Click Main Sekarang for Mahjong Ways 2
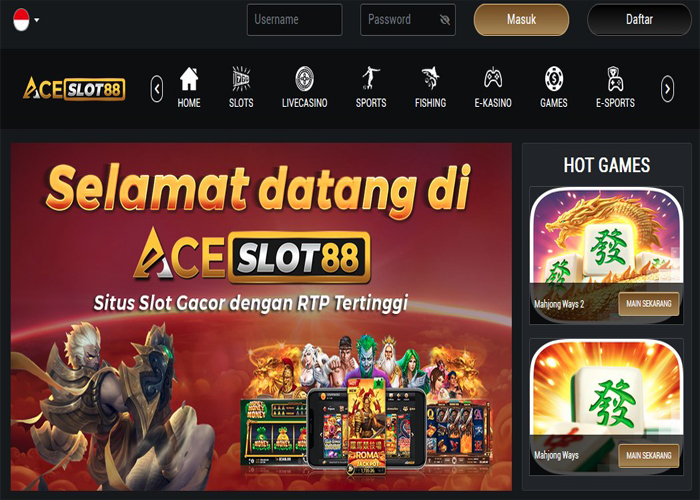 tap(649, 304)
